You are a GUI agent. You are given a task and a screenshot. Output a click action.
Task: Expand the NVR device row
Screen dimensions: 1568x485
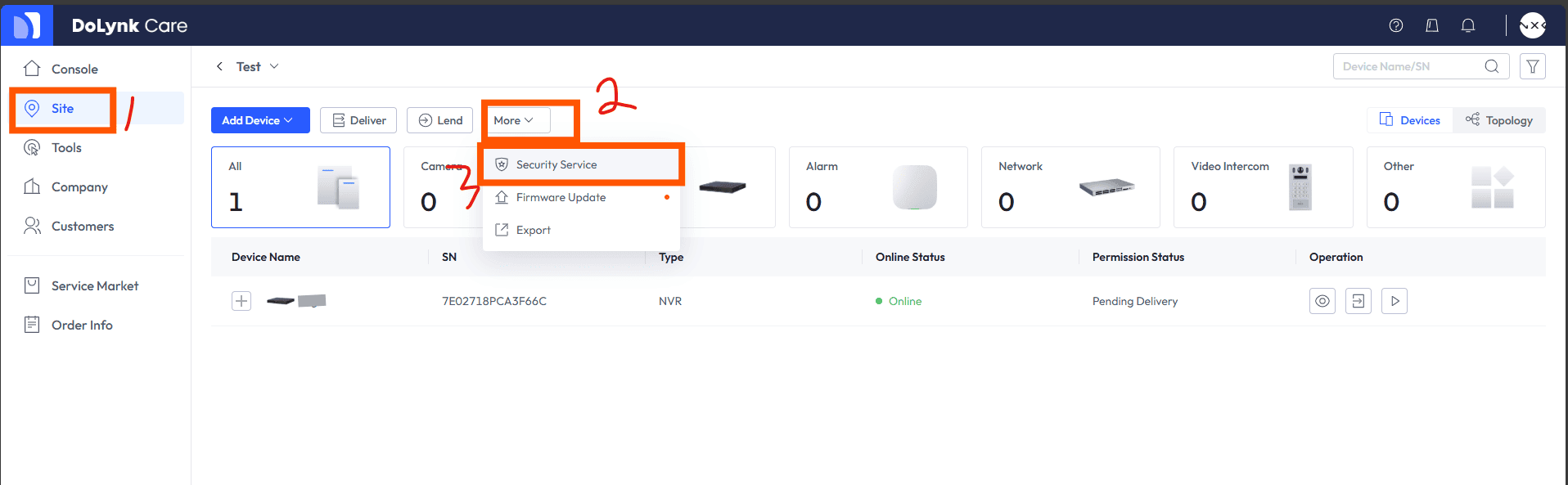(241, 301)
